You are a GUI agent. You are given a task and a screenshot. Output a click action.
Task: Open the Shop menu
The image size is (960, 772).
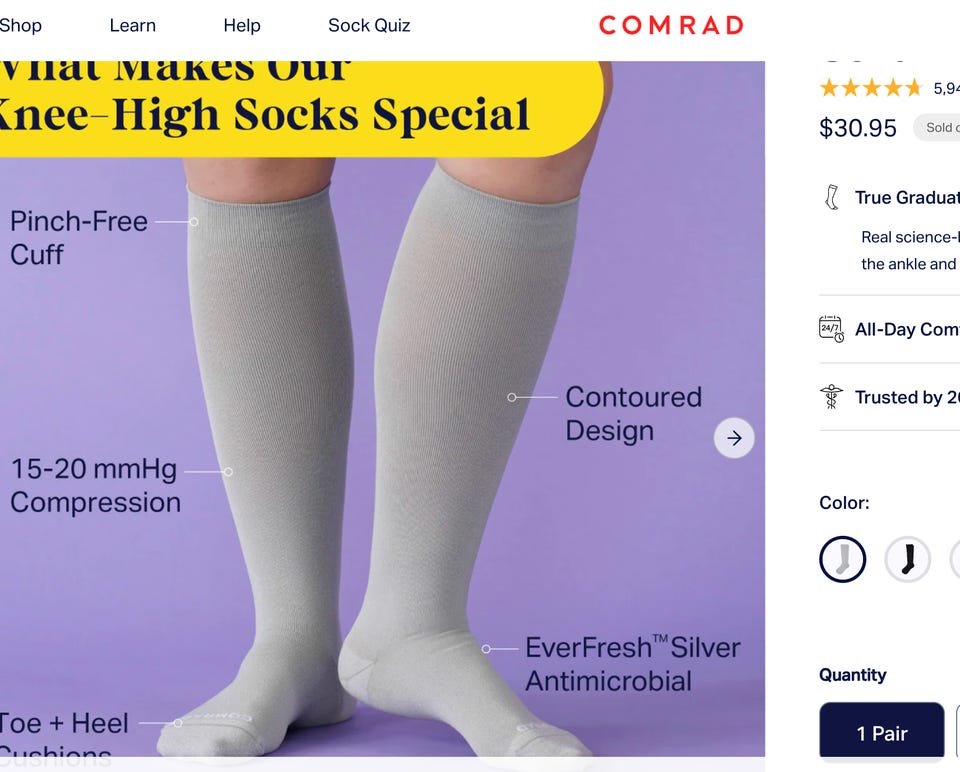click(20, 26)
